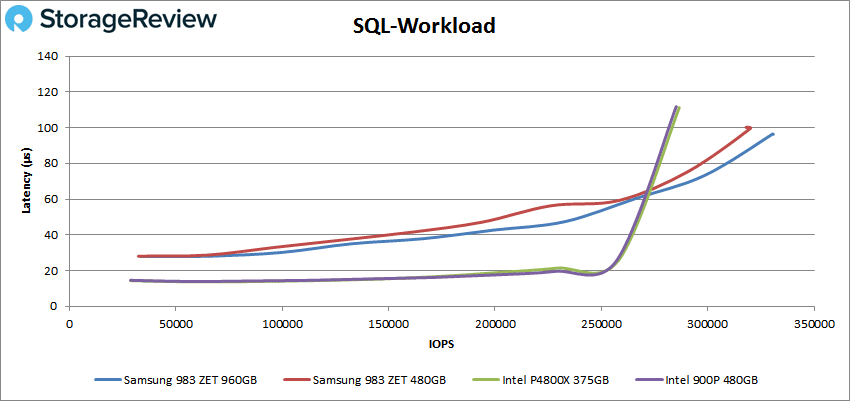The image size is (850, 401).
Task: Click the 100000 IOPS axis value
Action: tap(282, 323)
